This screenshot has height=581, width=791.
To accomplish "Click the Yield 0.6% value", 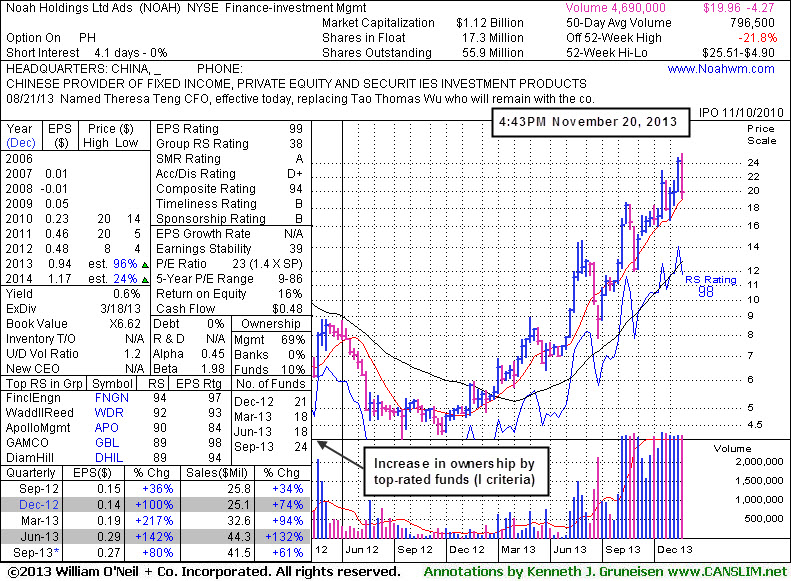I will 127,294.
